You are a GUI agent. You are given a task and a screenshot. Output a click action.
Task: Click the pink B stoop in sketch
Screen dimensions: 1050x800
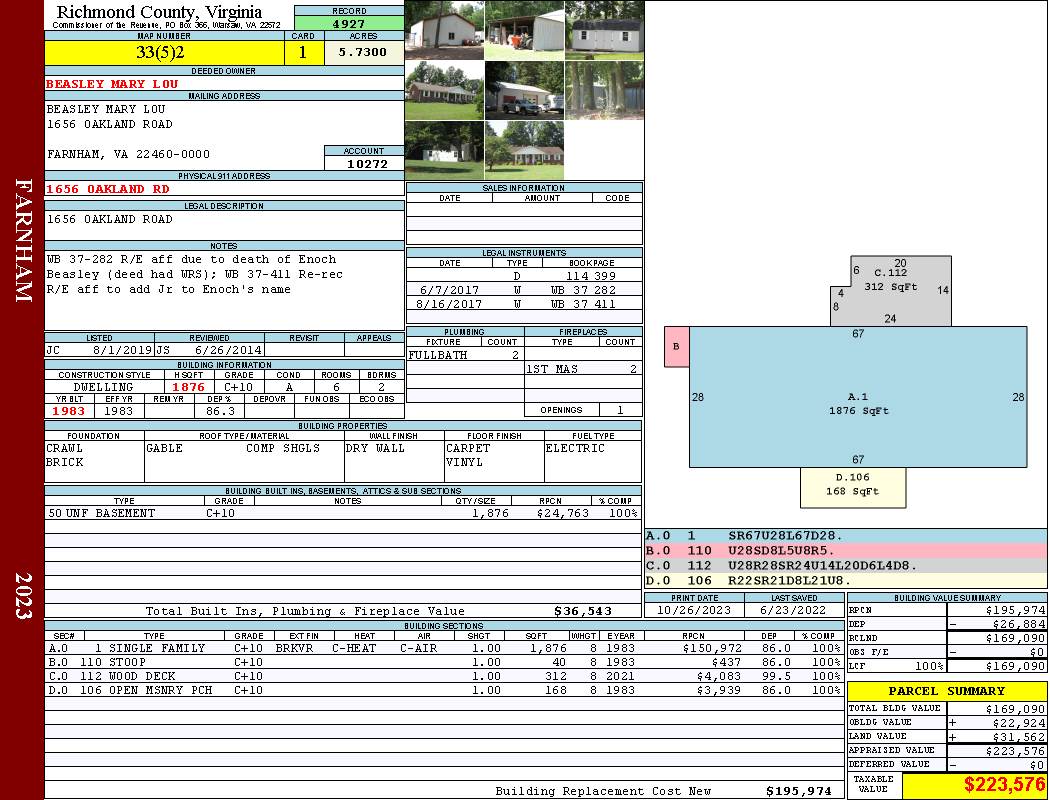pos(677,346)
